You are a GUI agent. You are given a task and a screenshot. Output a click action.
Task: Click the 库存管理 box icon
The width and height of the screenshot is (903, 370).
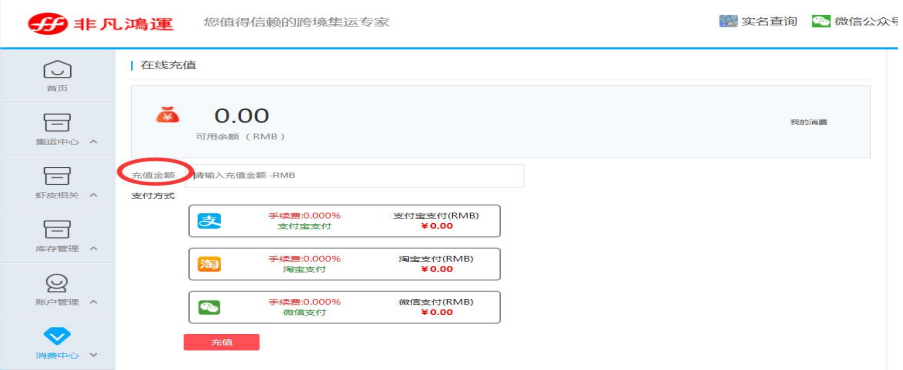point(58,229)
